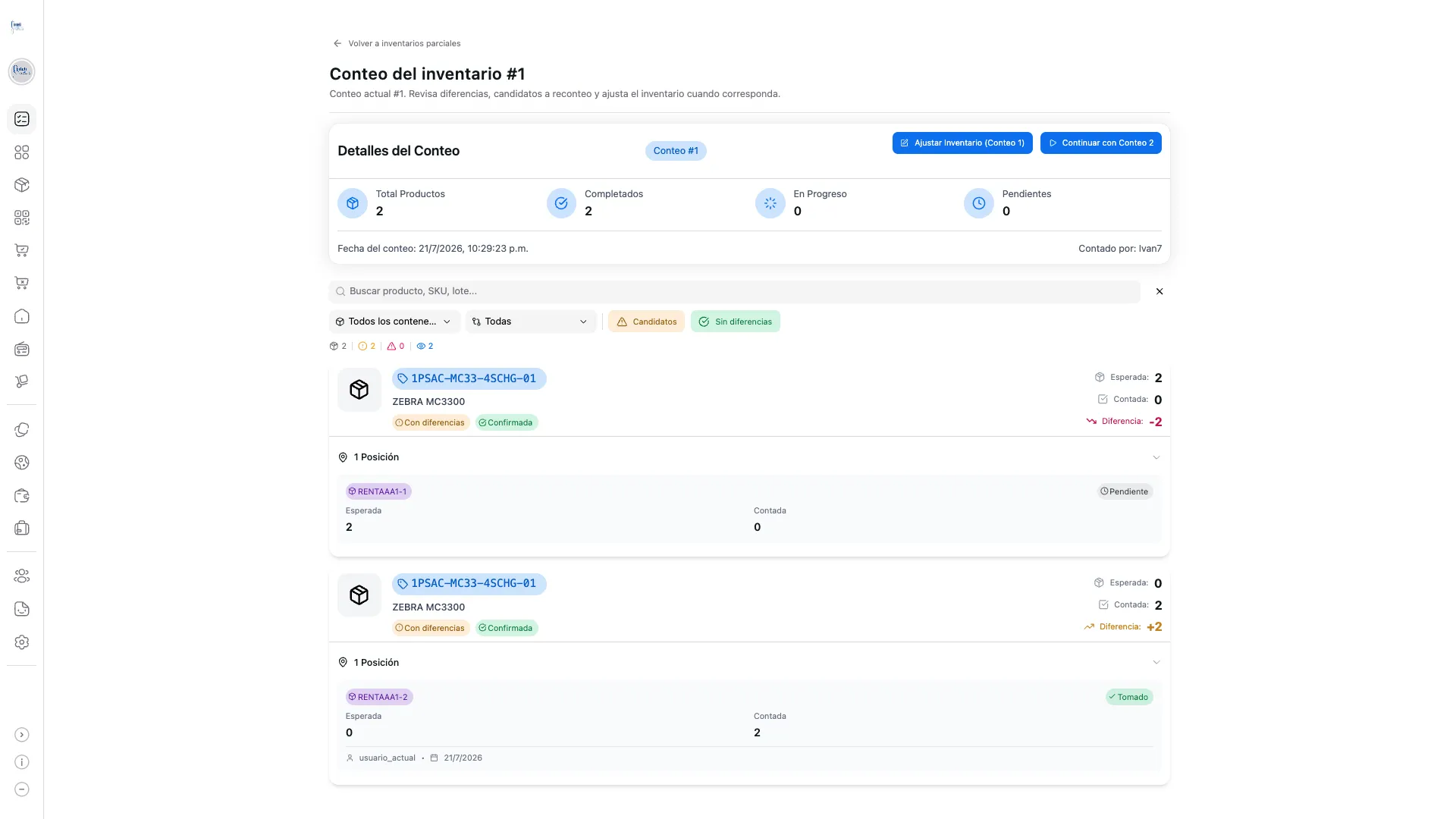Toggle the Candidatos filter
Viewport: 1456px width, 819px height.
click(646, 322)
